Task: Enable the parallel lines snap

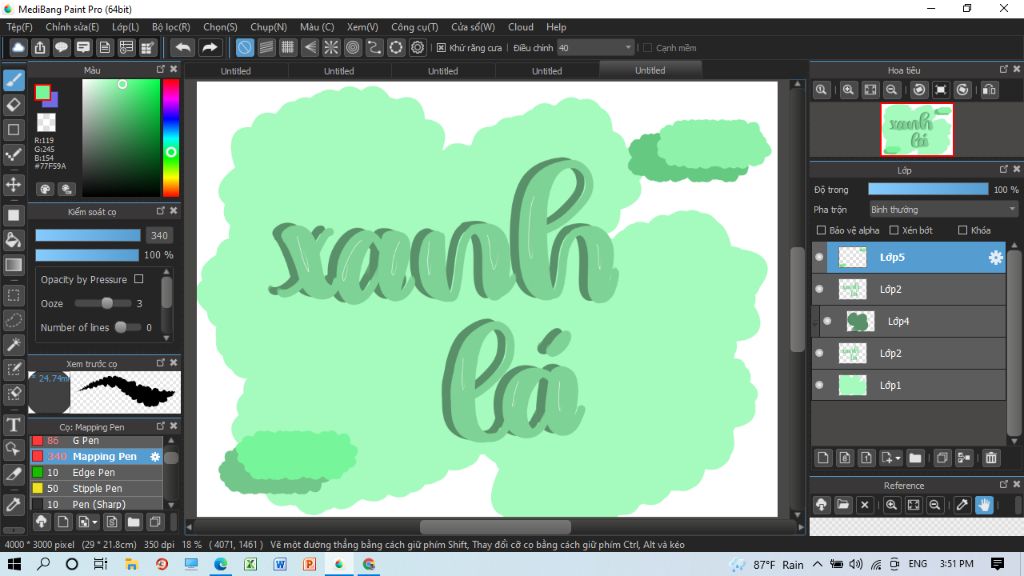Action: click(266, 48)
